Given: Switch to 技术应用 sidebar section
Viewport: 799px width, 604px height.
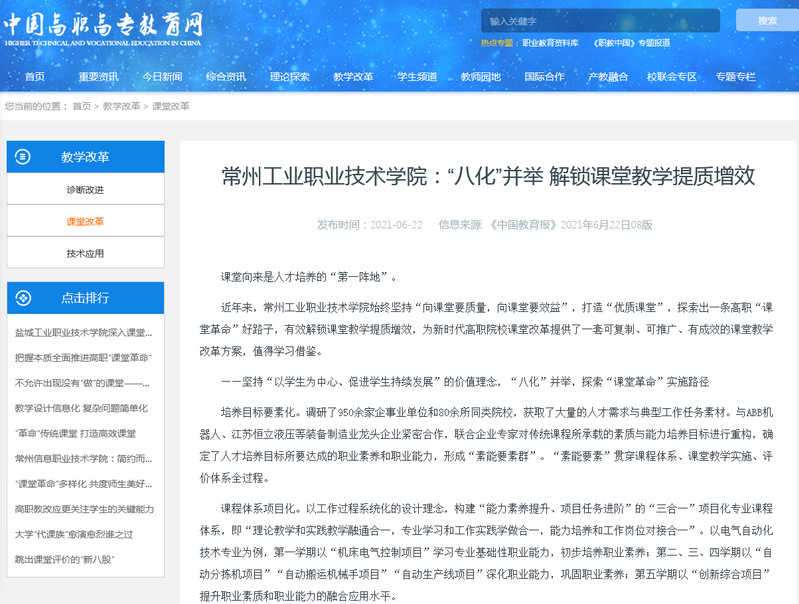Looking at the screenshot, I should point(85,253).
